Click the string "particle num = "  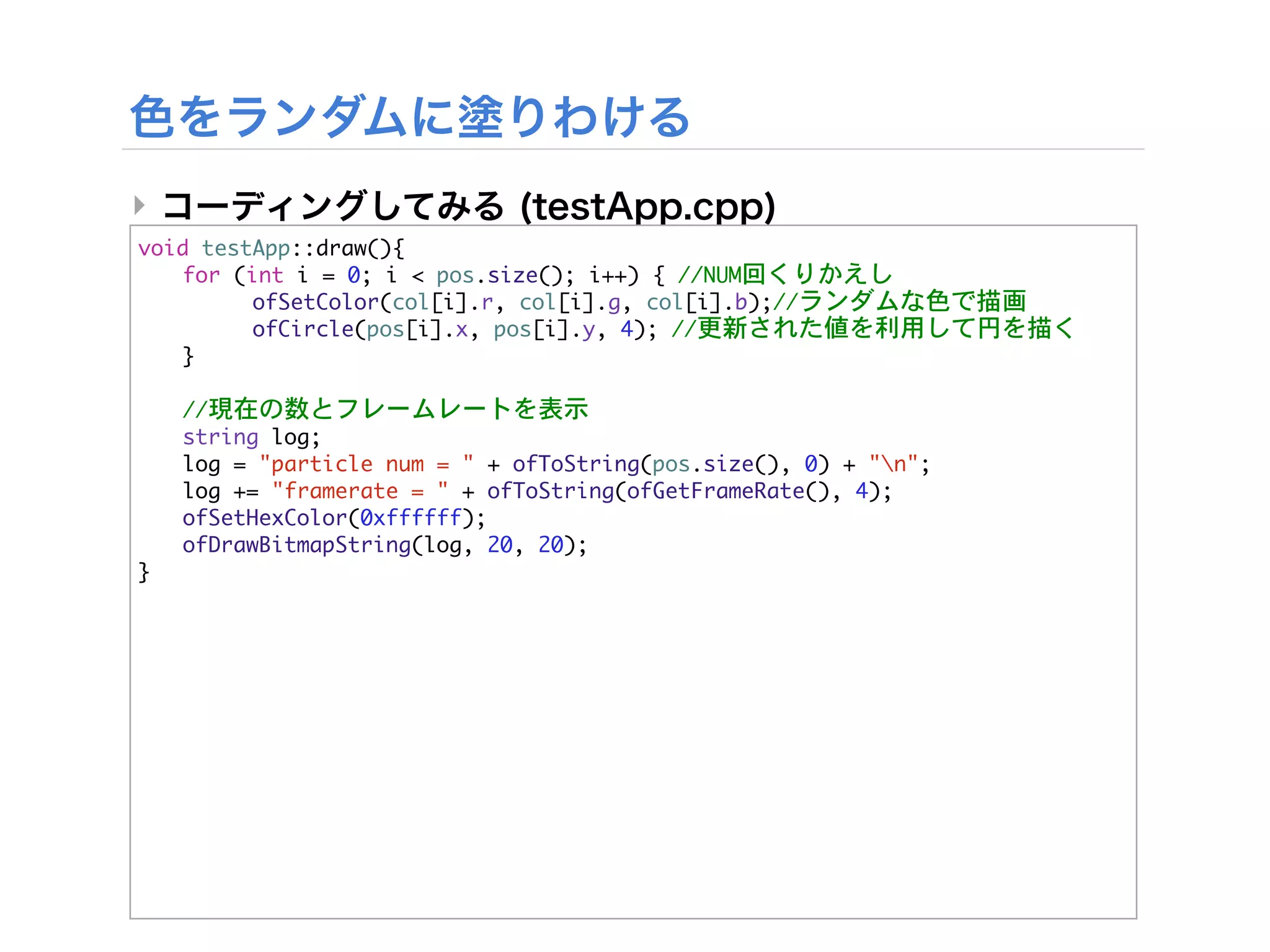point(366,464)
